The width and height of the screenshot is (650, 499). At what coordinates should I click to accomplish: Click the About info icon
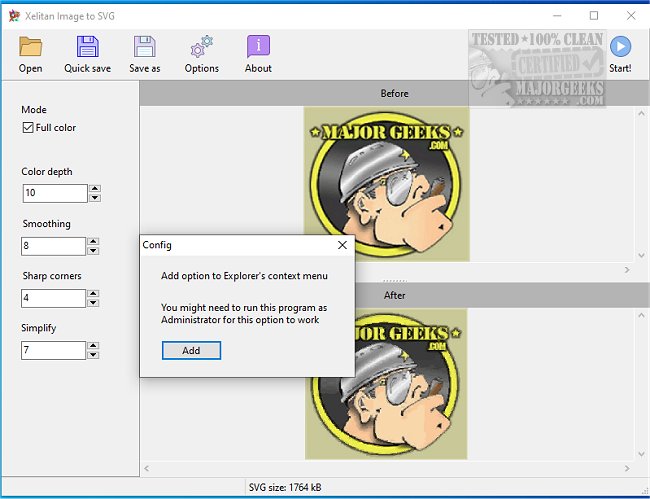[x=258, y=46]
